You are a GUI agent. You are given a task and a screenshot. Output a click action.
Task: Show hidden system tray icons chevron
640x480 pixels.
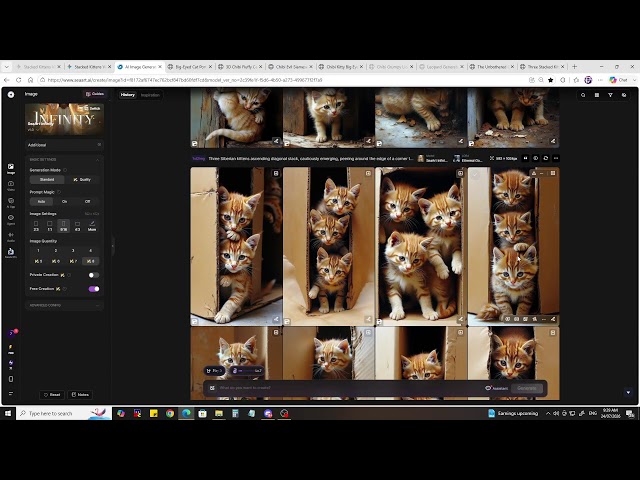(x=548, y=413)
